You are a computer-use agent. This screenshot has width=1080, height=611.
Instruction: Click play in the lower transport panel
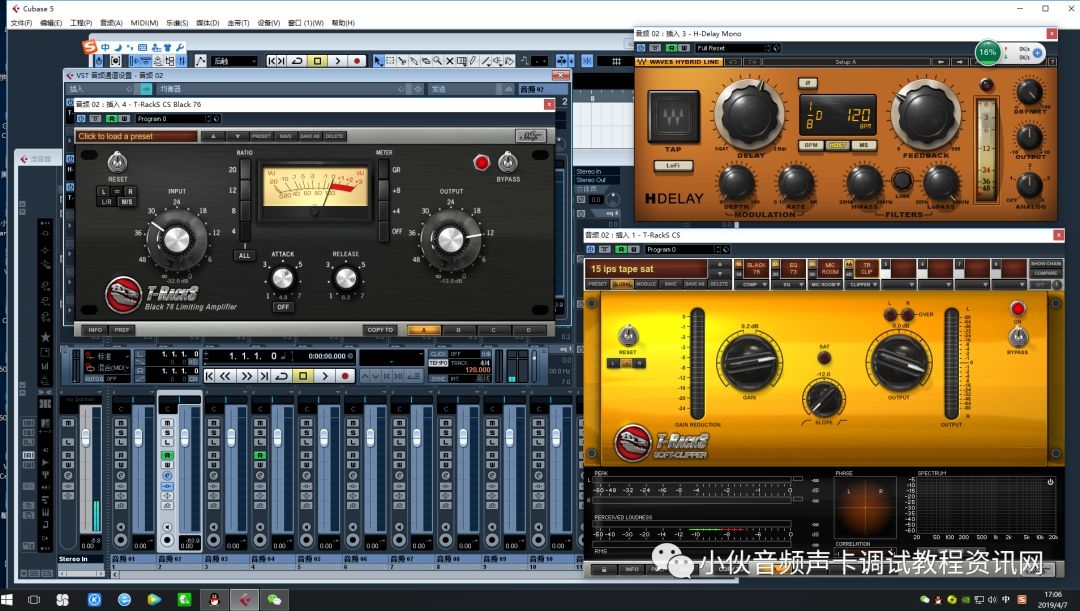(x=324, y=375)
